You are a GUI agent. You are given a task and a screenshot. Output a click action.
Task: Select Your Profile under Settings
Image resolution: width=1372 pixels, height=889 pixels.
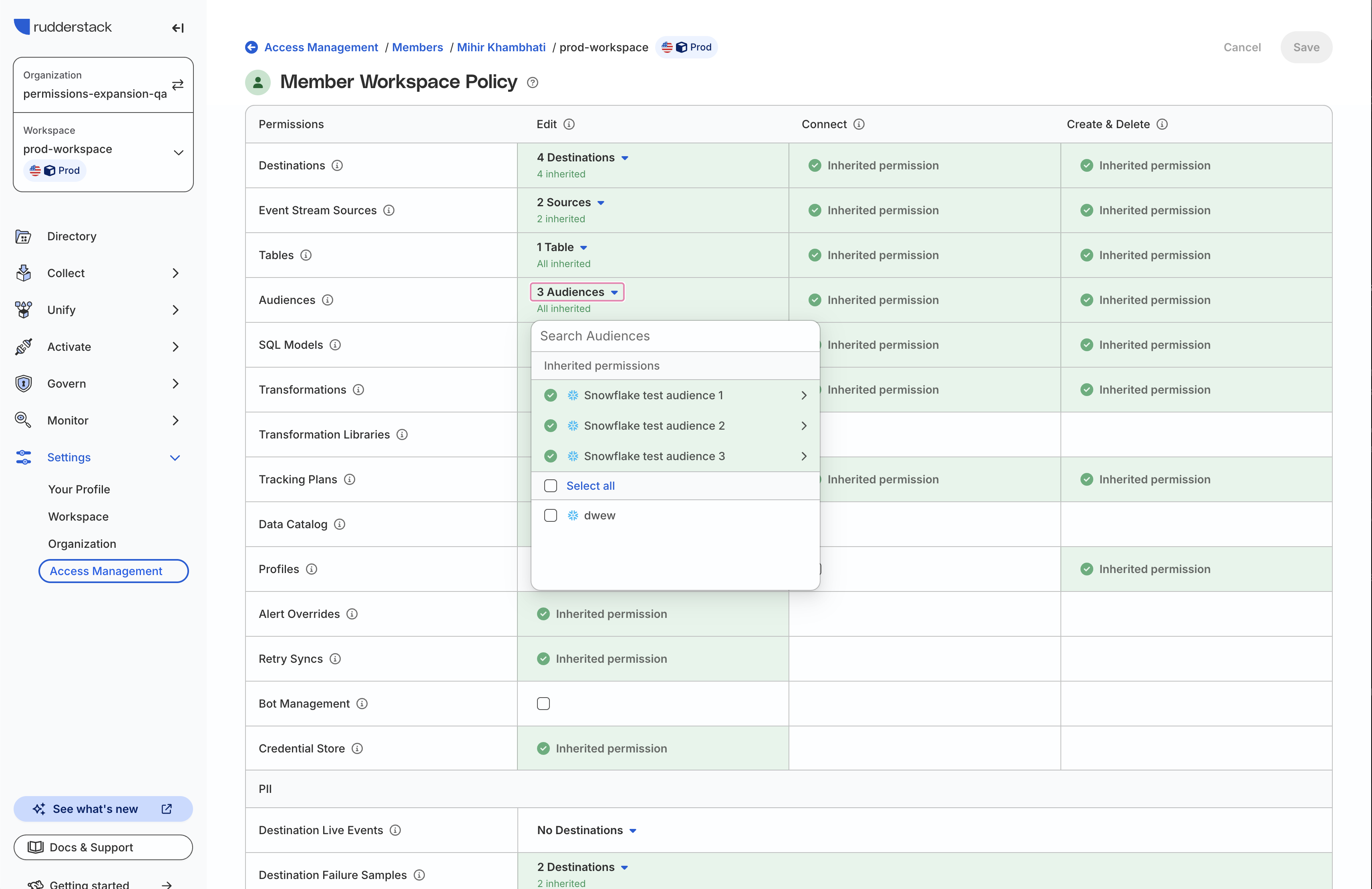pyautogui.click(x=79, y=489)
